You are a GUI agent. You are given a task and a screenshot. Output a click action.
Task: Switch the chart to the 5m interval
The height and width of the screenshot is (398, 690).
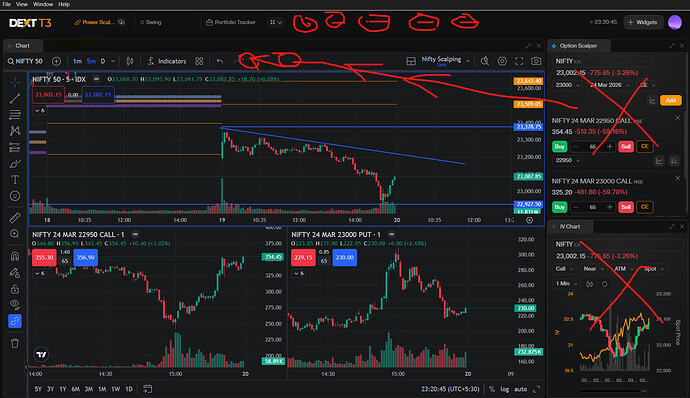pos(91,61)
